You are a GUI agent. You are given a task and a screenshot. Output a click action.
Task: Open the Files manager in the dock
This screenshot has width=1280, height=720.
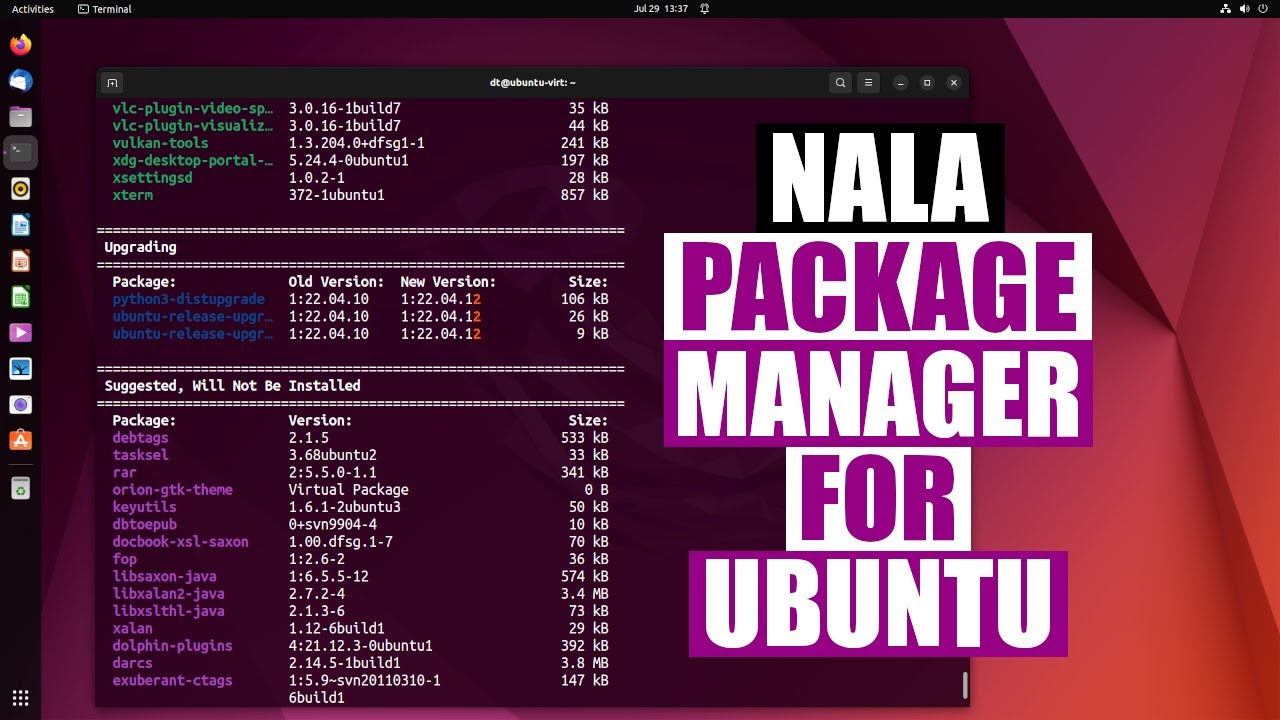point(21,117)
